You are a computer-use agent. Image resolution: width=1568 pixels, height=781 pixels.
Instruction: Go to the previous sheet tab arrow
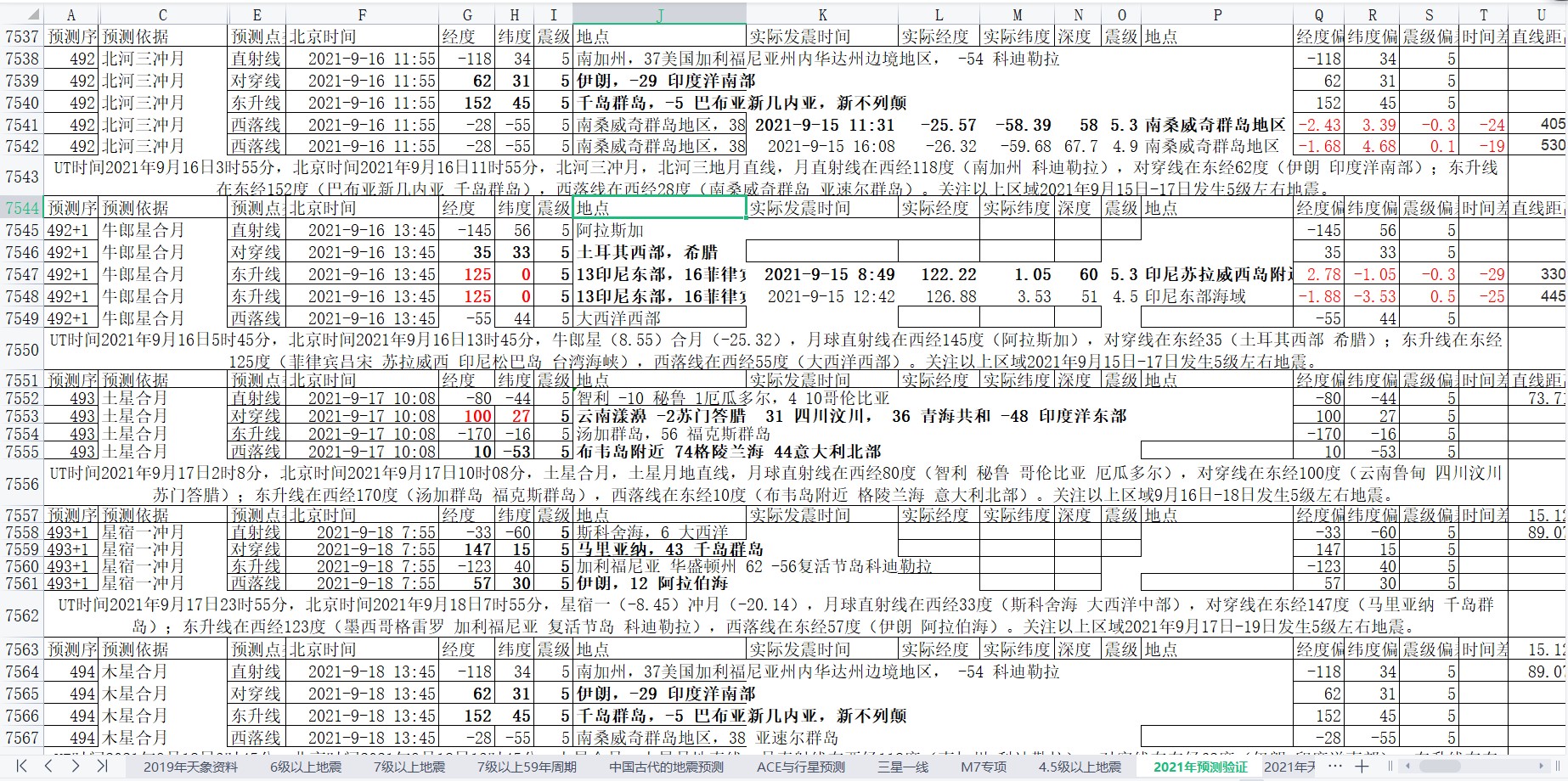48,766
